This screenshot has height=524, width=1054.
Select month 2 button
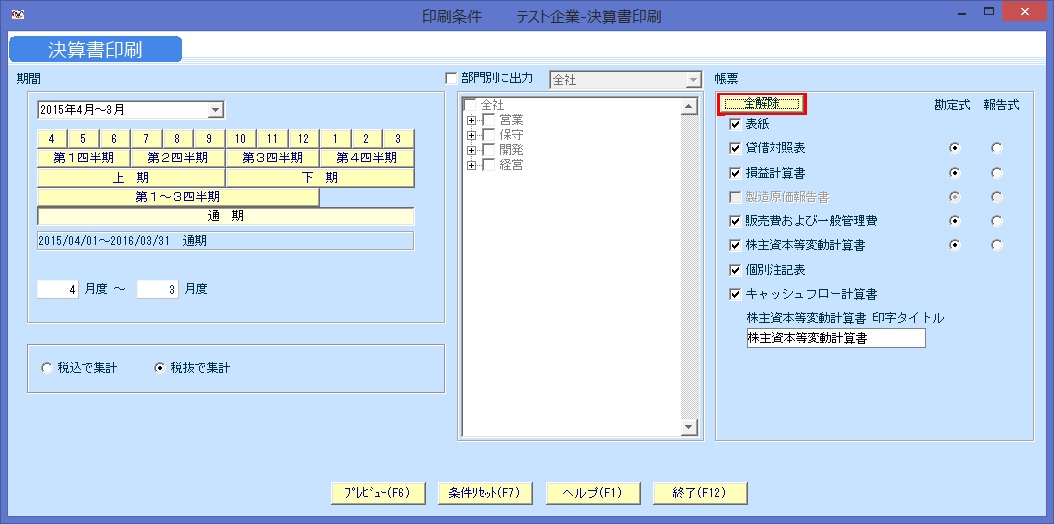click(x=367, y=139)
